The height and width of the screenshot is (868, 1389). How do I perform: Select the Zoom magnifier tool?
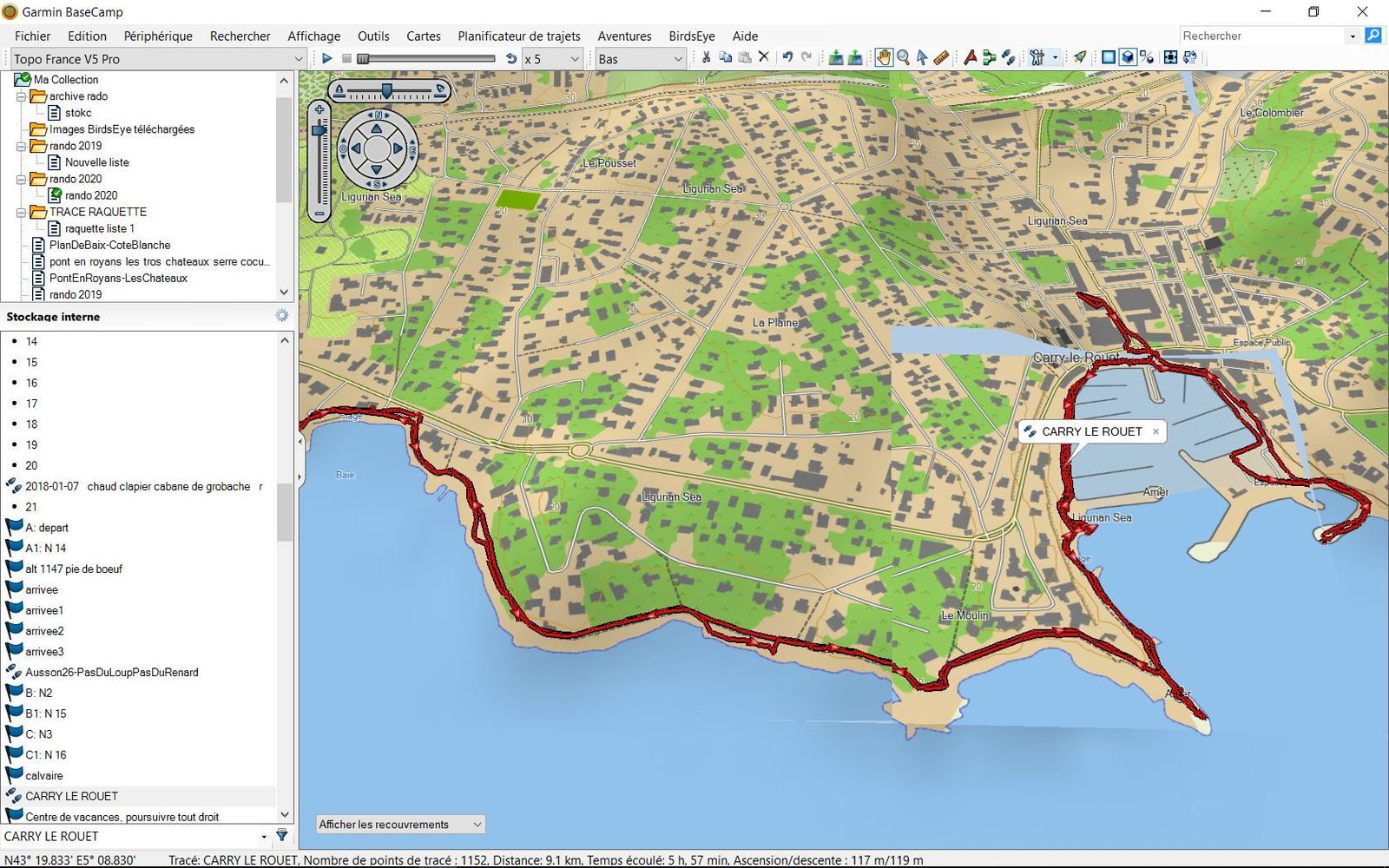pos(903,57)
